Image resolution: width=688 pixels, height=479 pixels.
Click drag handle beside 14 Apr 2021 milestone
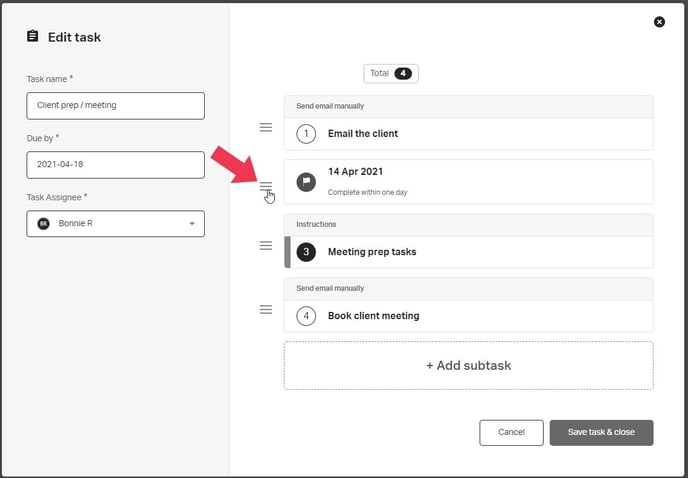266,186
